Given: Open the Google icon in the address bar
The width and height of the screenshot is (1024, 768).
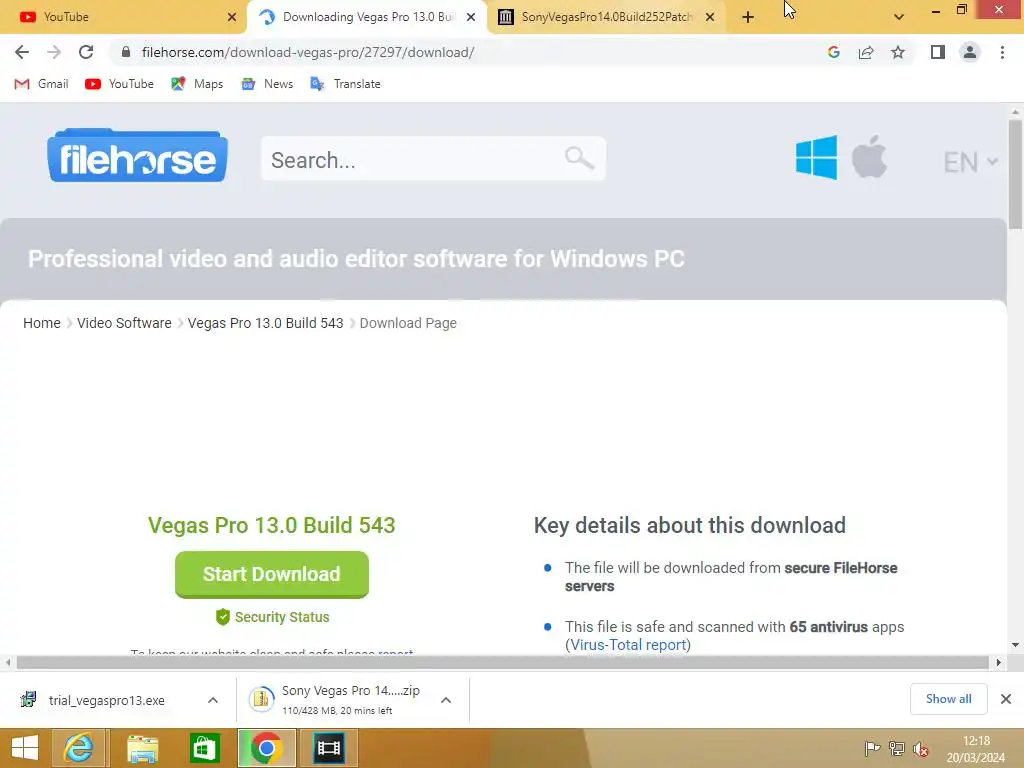Looking at the screenshot, I should point(833,52).
